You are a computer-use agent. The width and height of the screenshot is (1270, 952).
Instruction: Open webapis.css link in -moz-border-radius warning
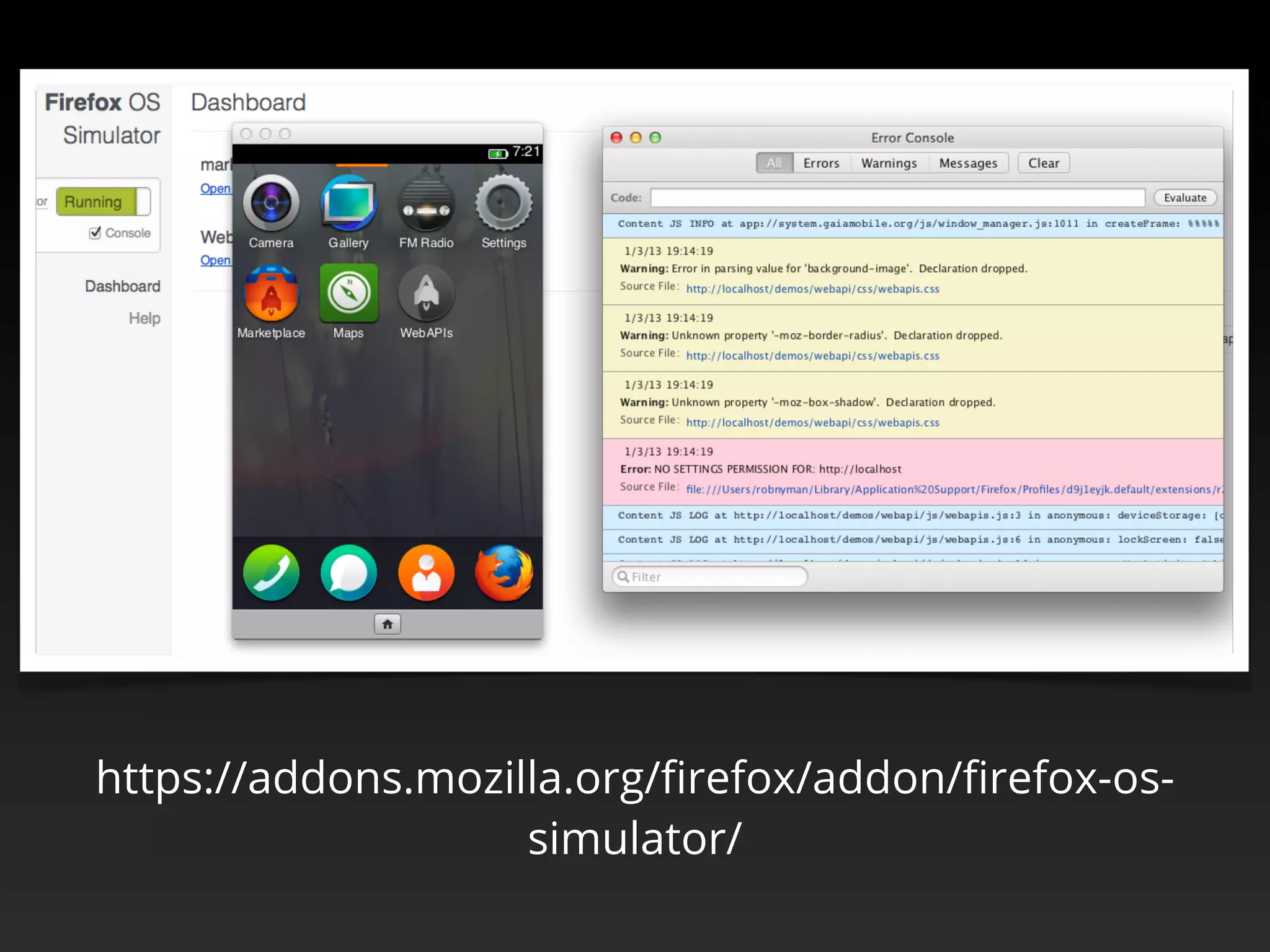[x=812, y=356]
